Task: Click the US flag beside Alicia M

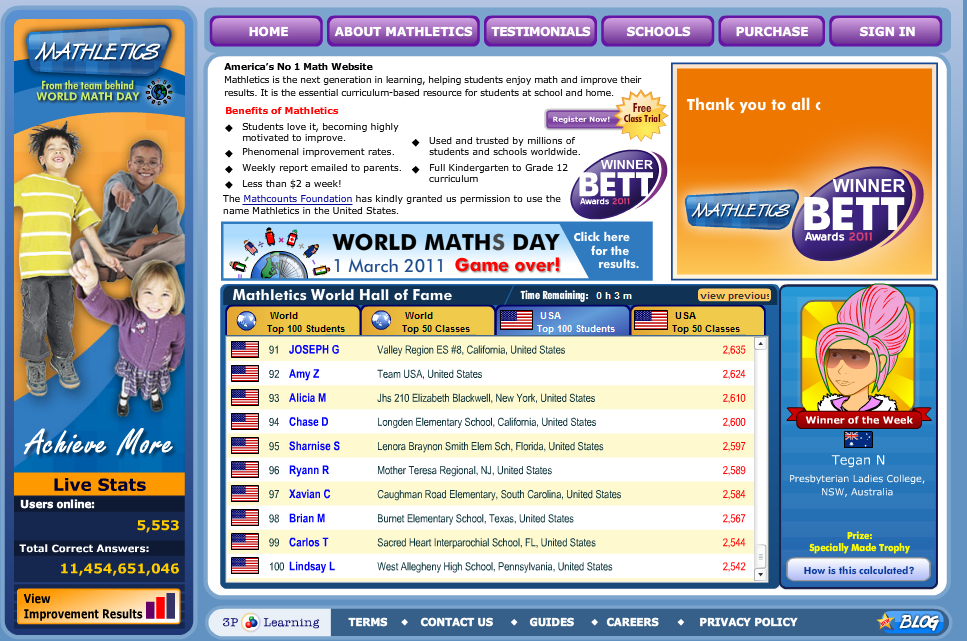Action: click(245, 398)
